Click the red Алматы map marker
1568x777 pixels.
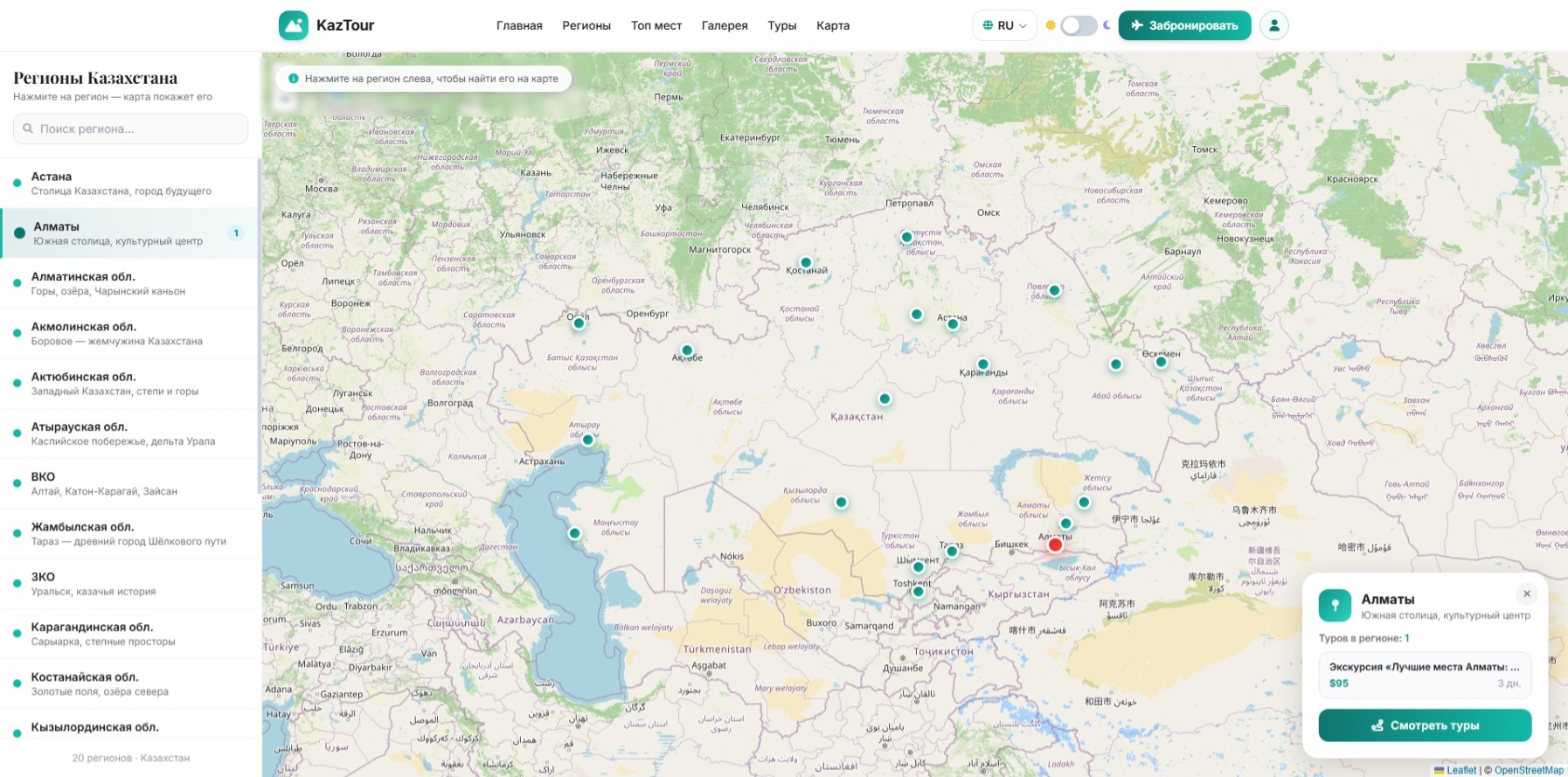[1055, 545]
